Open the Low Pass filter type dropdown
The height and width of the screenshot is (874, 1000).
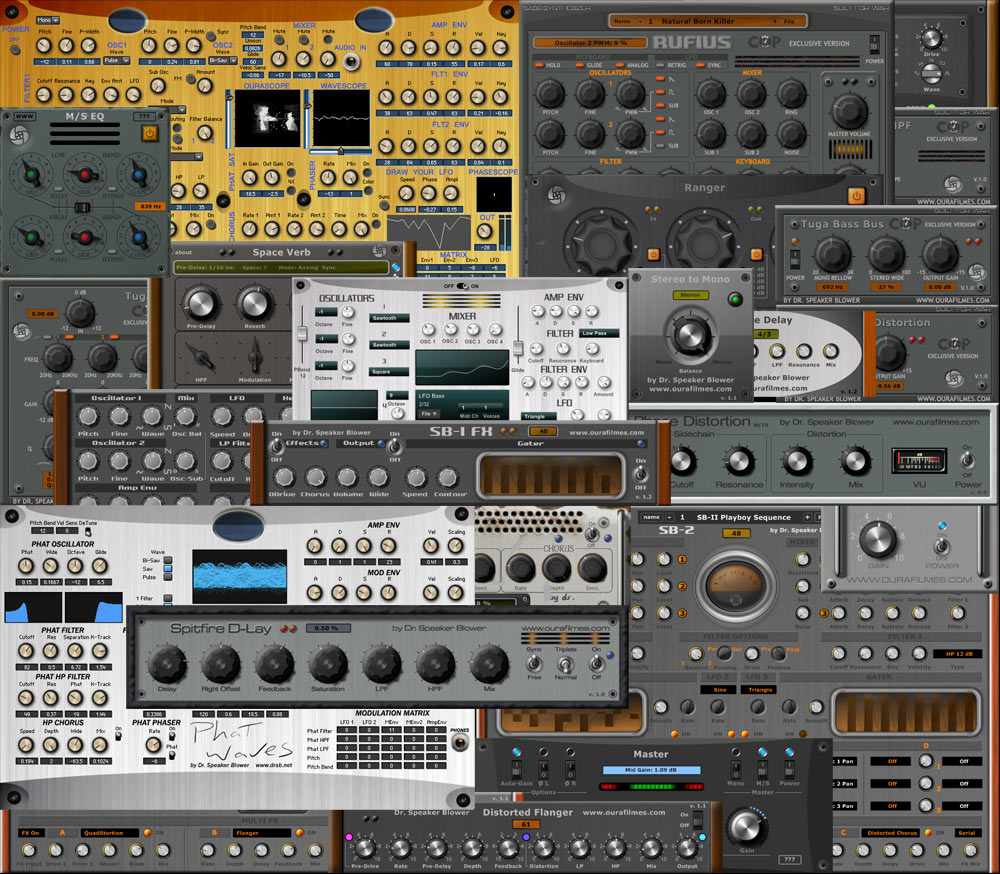pos(599,333)
